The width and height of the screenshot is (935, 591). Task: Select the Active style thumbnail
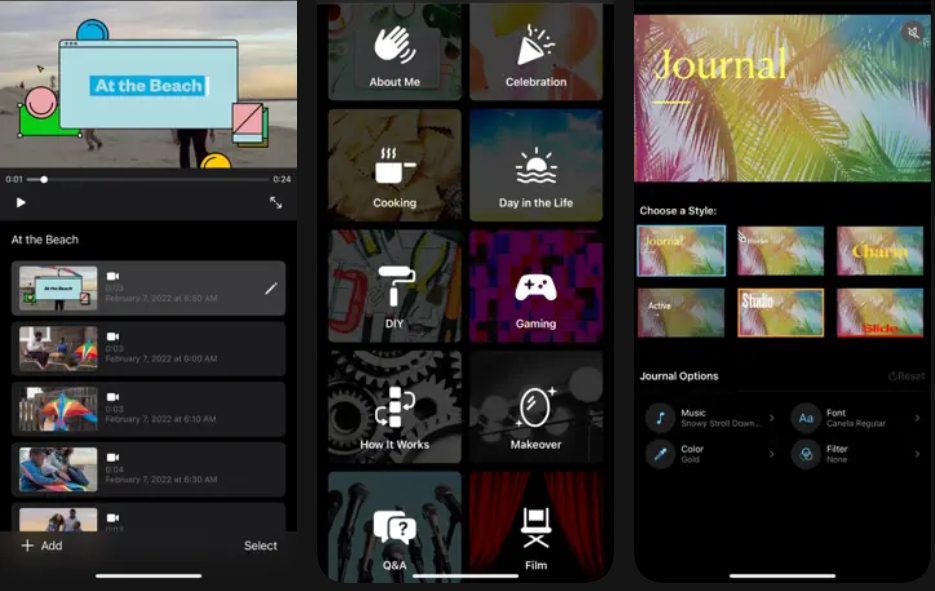coord(682,312)
